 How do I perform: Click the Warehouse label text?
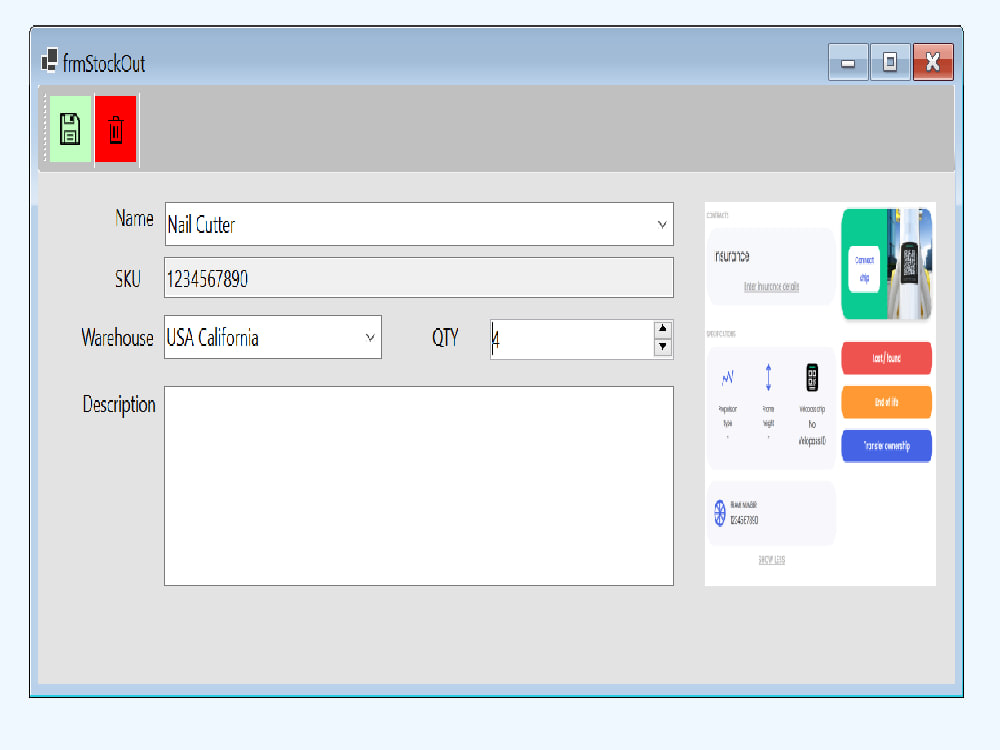pos(117,337)
